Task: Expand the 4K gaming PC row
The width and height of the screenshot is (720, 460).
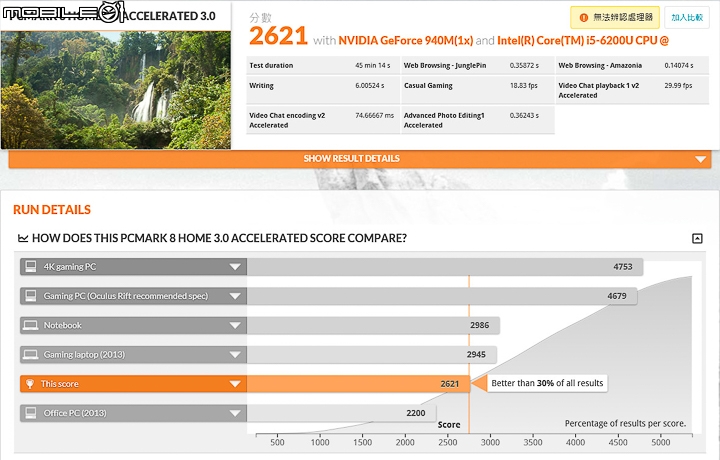Action: tap(235, 267)
